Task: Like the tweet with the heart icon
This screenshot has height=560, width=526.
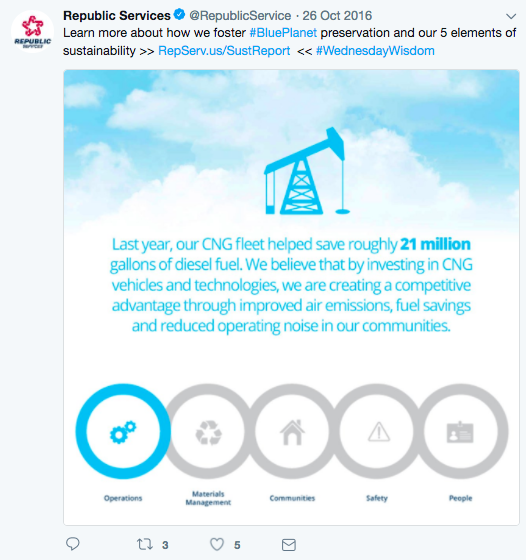Action: pyautogui.click(x=217, y=544)
